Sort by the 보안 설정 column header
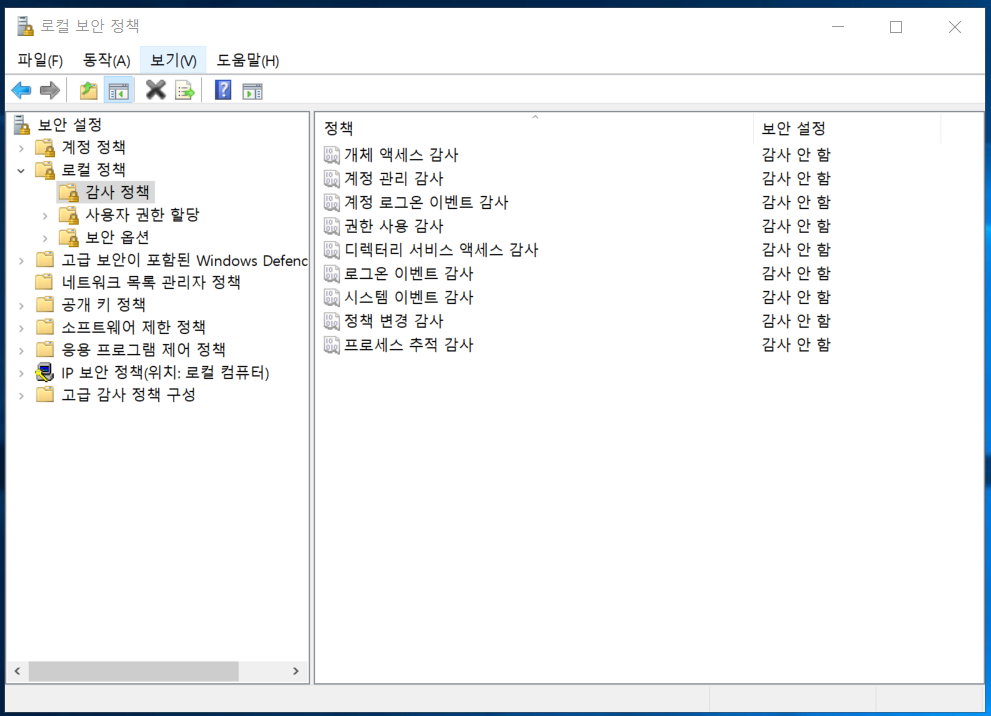The height and width of the screenshot is (716, 991). click(x=847, y=128)
